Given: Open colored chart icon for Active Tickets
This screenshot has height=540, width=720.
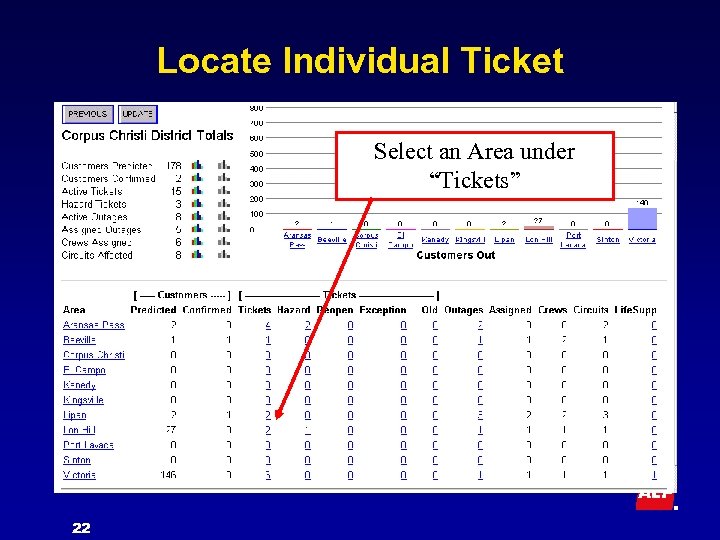Looking at the screenshot, I should pos(197,191).
